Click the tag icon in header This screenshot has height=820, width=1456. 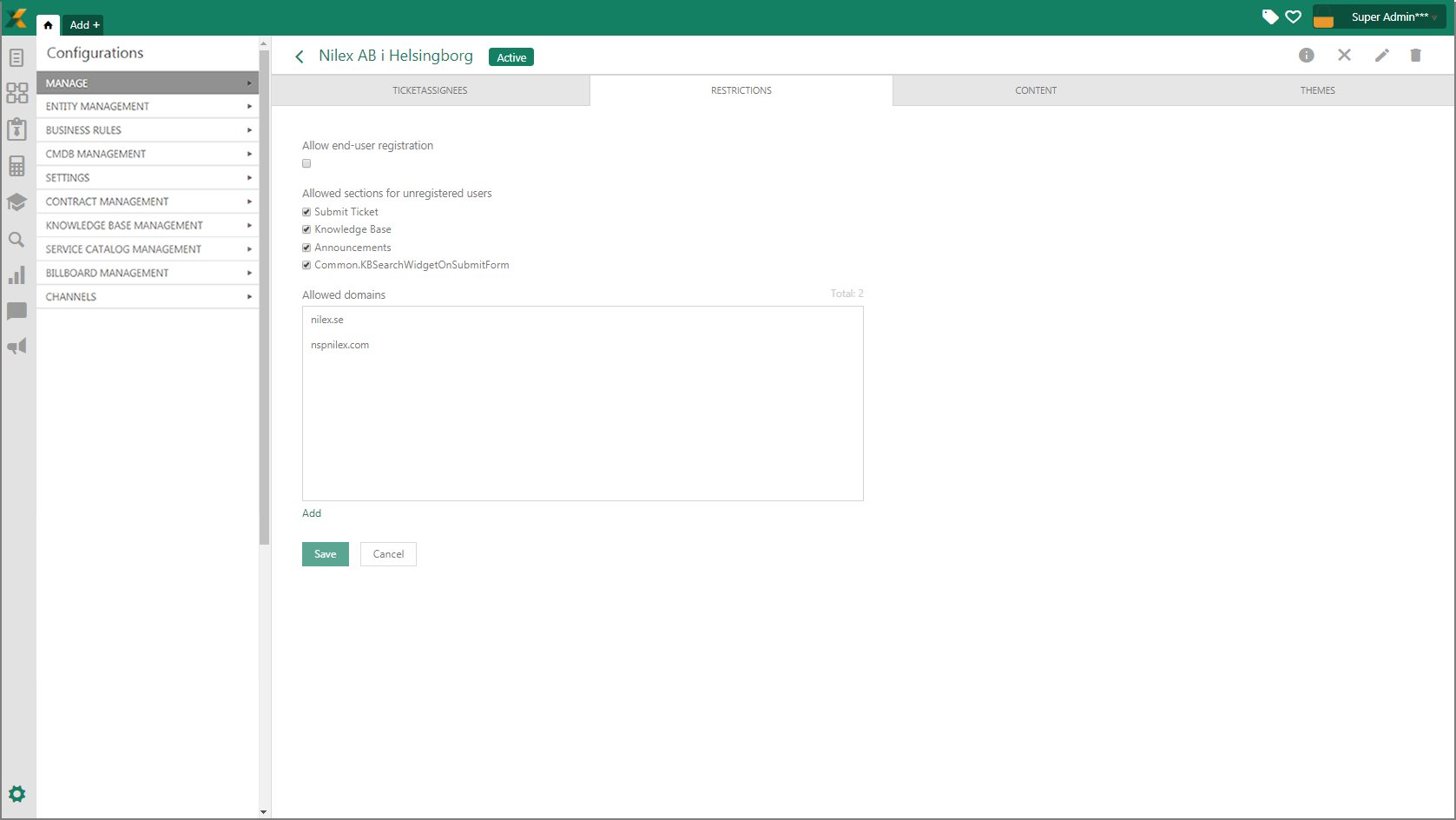pos(1270,17)
